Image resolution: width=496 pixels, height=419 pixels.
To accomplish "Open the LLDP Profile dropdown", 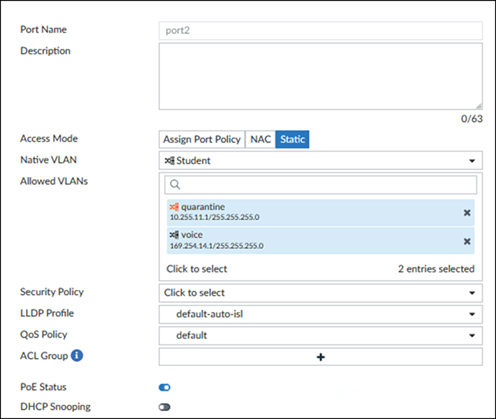I will click(x=321, y=314).
